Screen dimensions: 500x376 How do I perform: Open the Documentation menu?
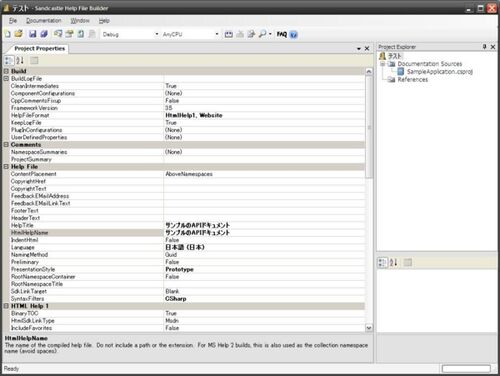point(44,21)
